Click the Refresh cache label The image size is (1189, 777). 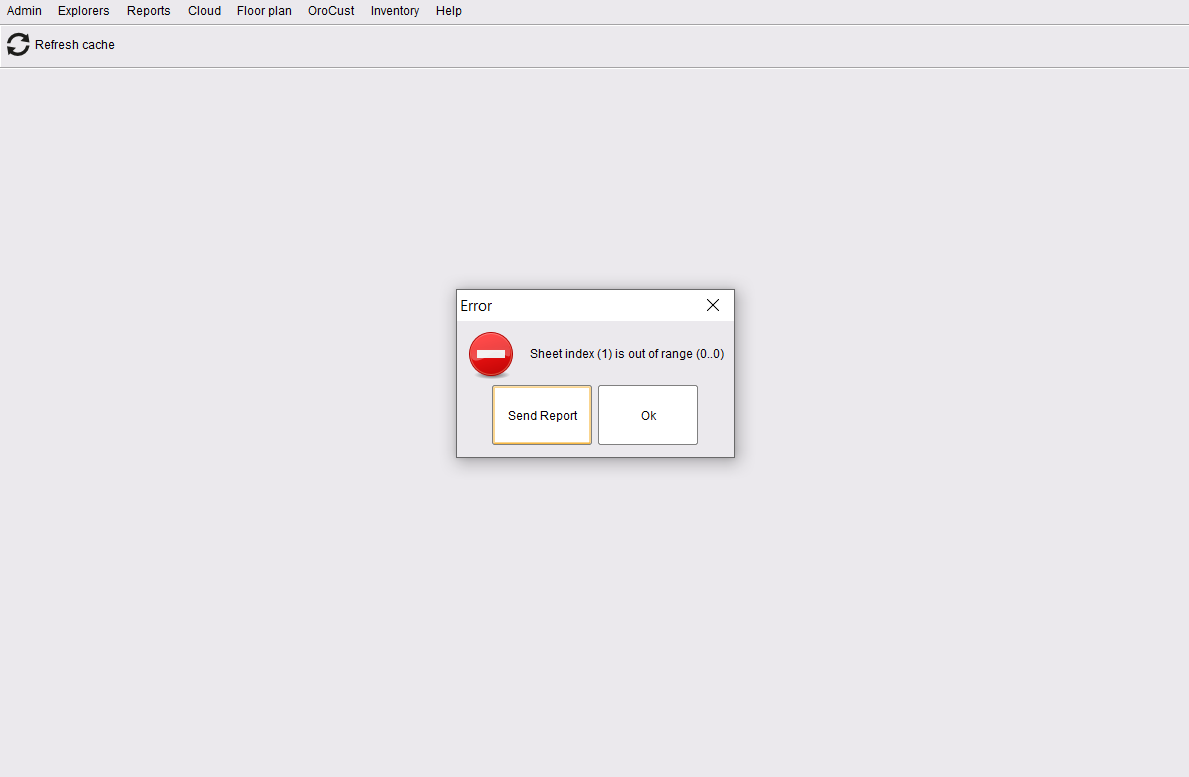[x=75, y=45]
